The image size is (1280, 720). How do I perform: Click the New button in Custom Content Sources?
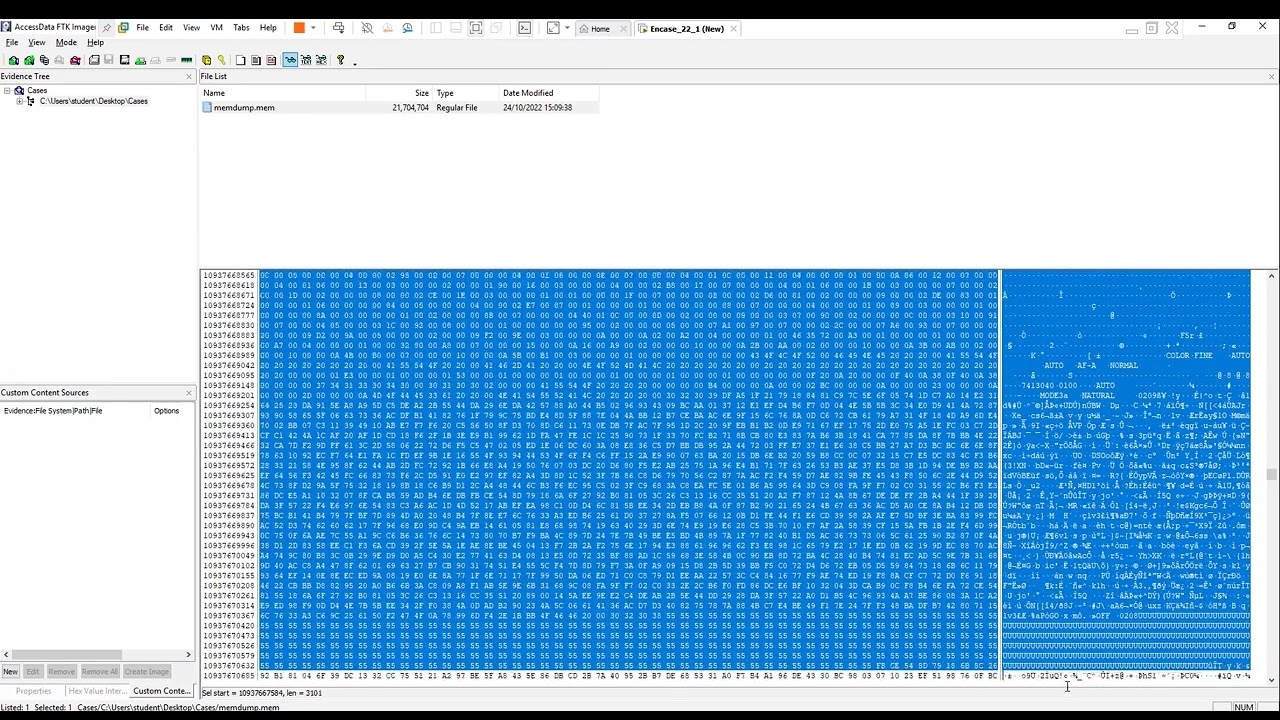pyautogui.click(x=11, y=672)
